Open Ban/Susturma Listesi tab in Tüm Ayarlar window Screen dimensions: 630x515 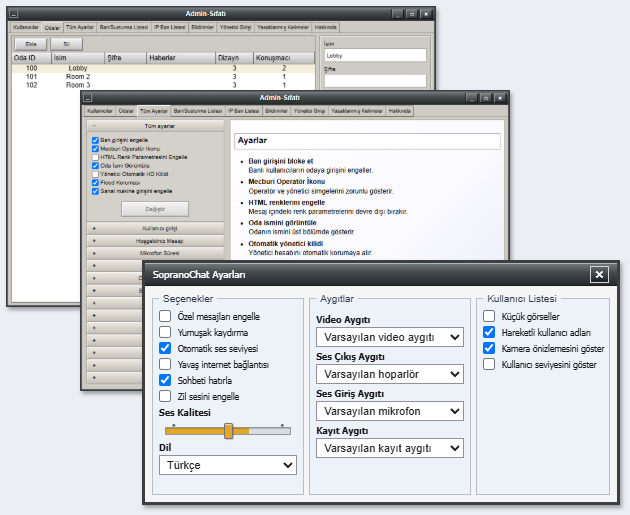point(198,111)
